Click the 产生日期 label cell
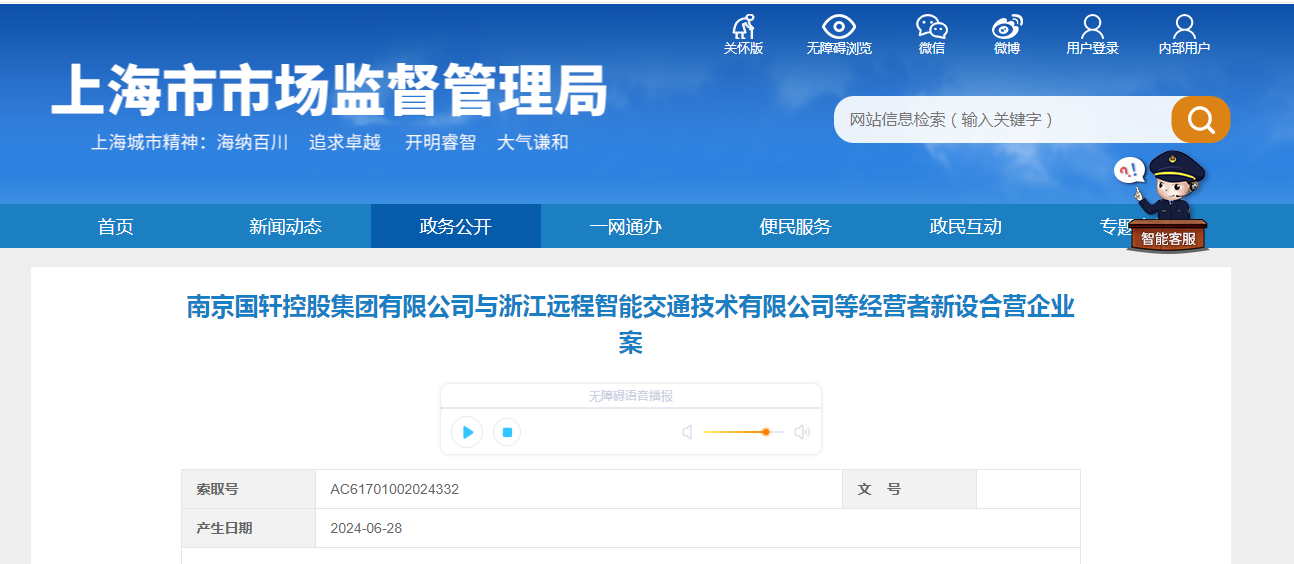This screenshot has width=1294, height=564. click(248, 528)
